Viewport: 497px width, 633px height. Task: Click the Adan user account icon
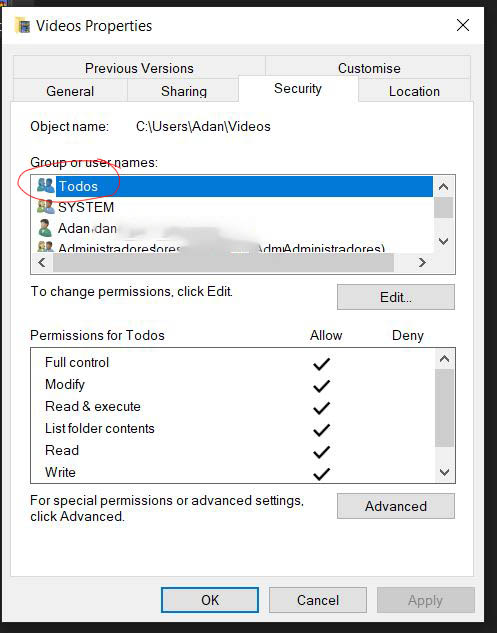(x=45, y=228)
